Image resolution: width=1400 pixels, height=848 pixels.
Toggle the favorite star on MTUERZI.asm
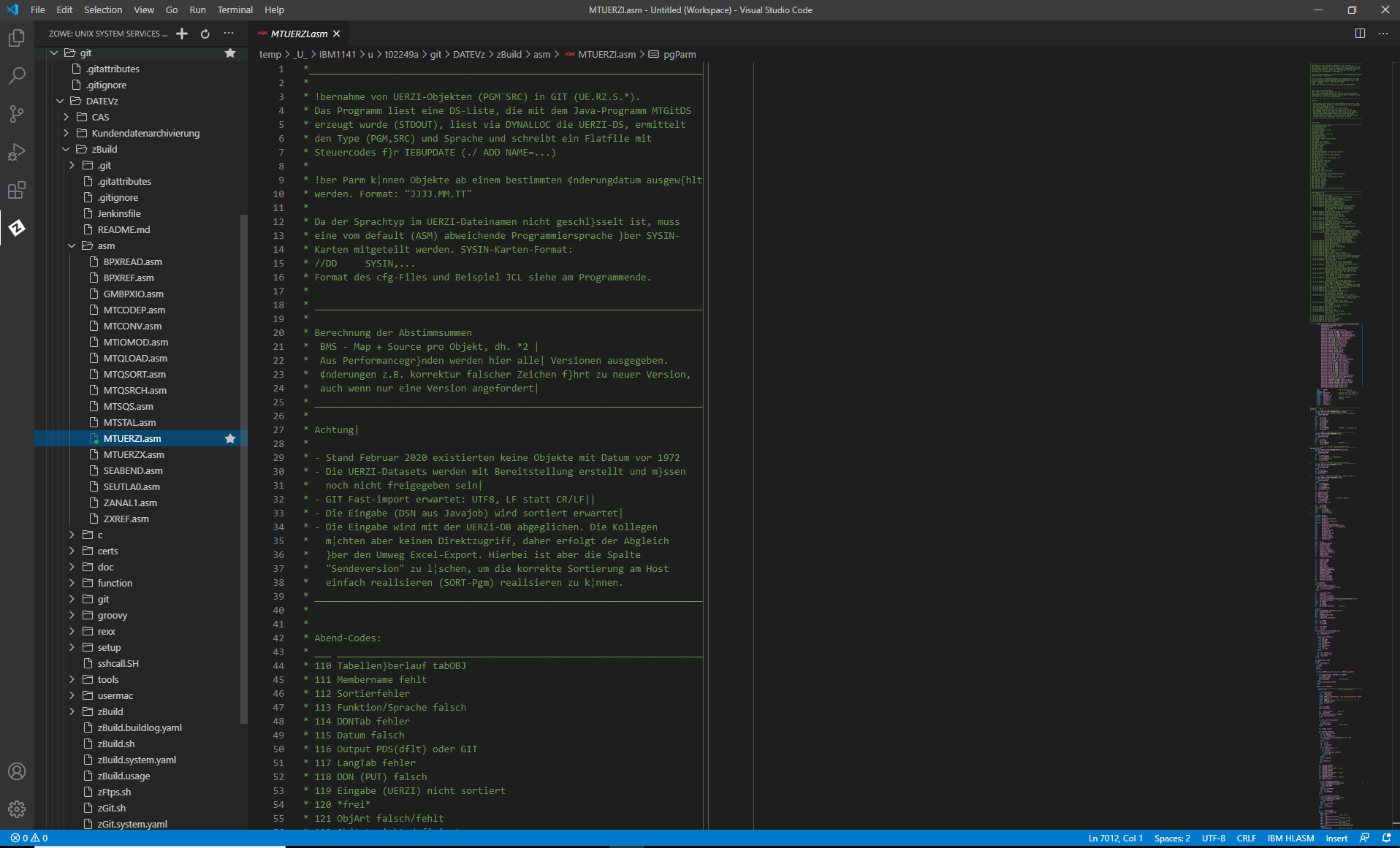230,438
